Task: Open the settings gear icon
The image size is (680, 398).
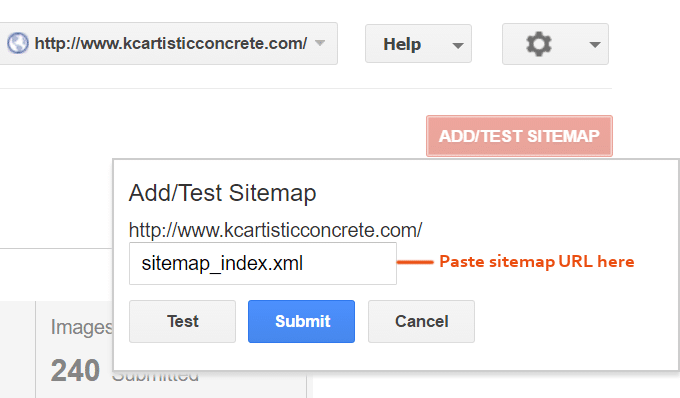Action: point(539,44)
